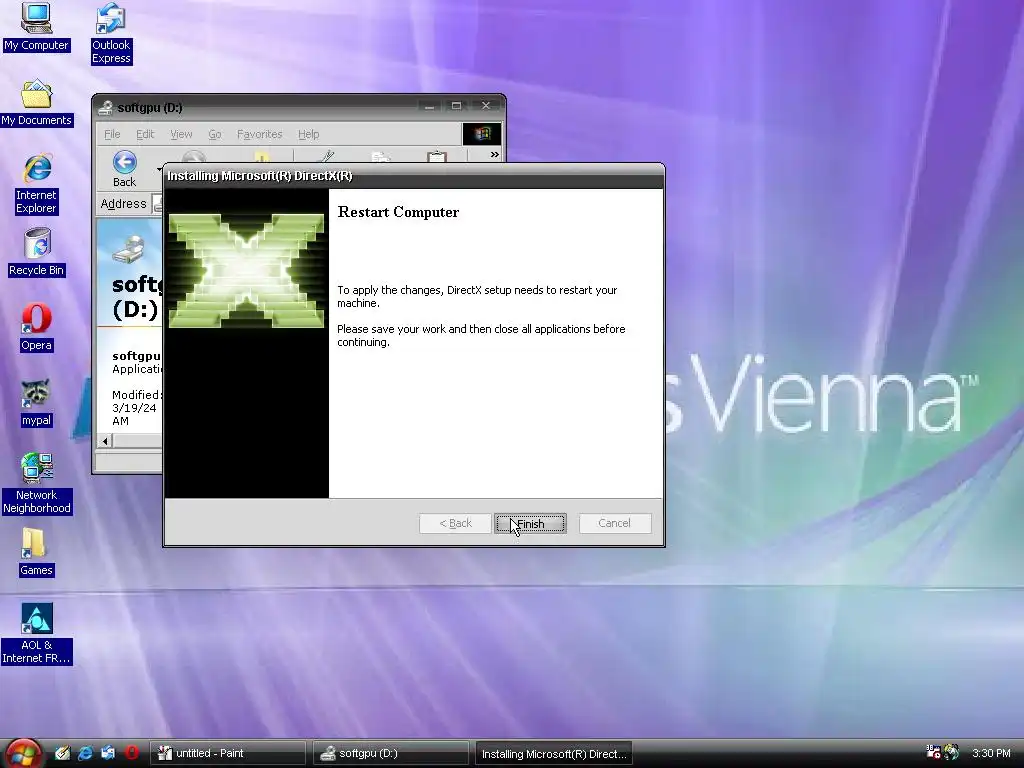The image size is (1024, 768).
Task: Select the My Documents desktop icon
Action: (37, 103)
